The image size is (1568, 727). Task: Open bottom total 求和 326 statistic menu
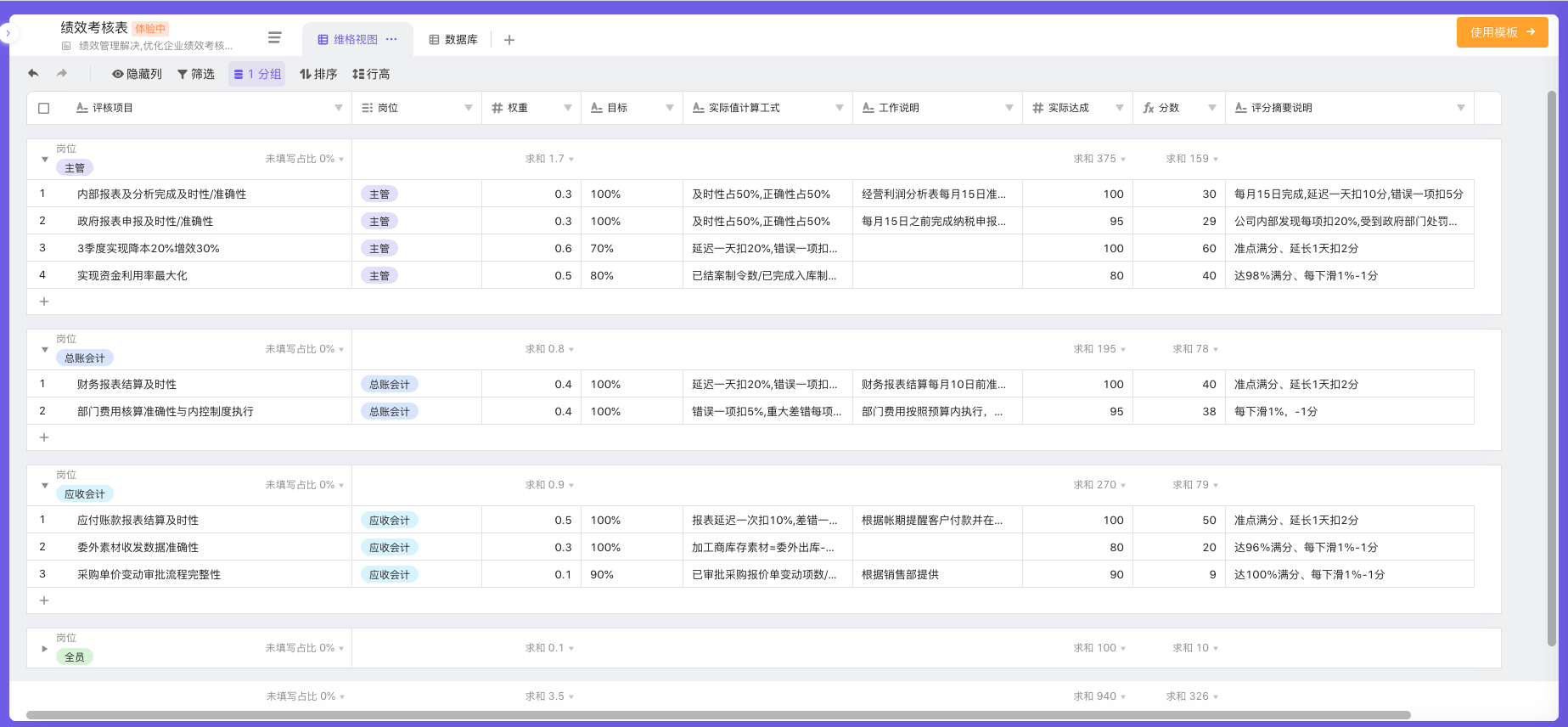(x=1192, y=696)
